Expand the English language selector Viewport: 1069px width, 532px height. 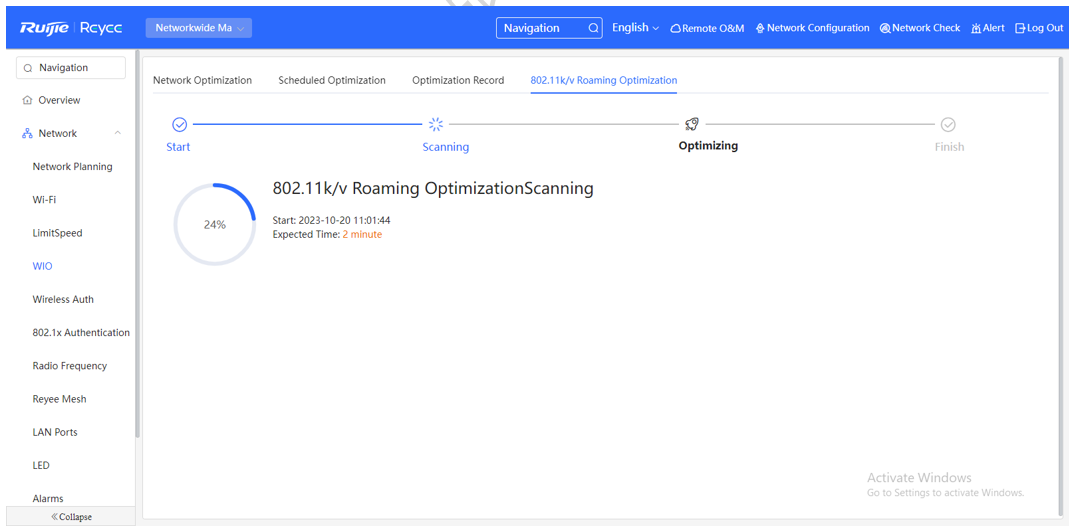pos(635,28)
